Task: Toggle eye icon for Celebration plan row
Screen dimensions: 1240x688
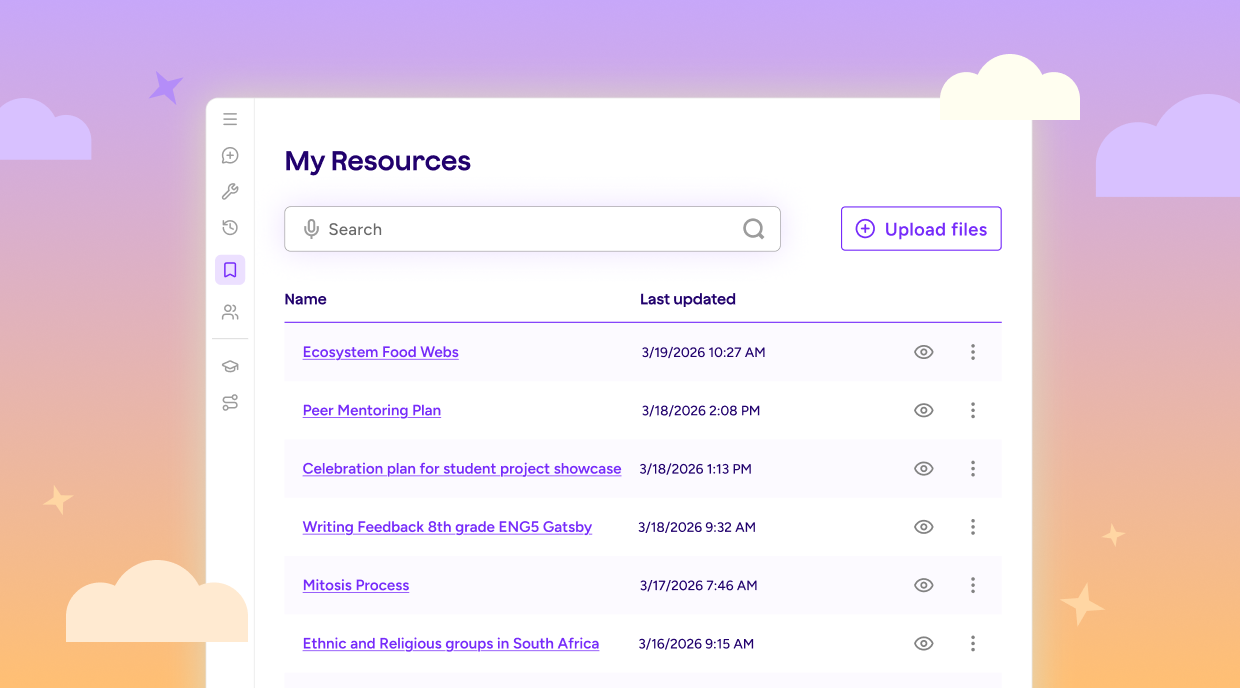Action: click(923, 468)
